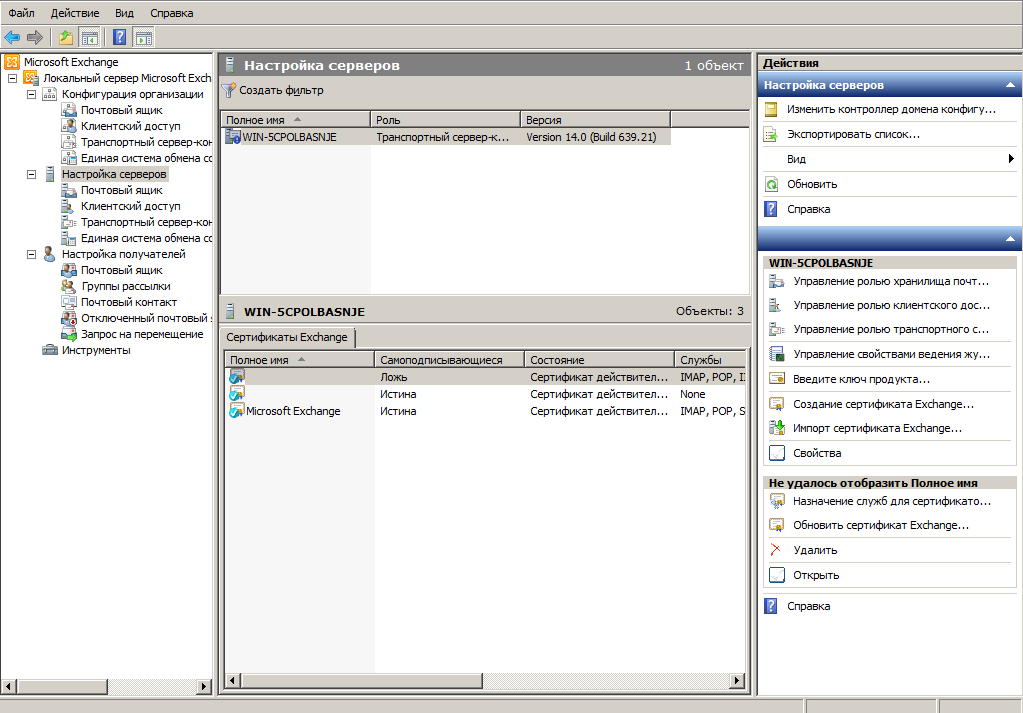The image size is (1023, 713).
Task: Click the blue Help toolbar icon
Action: 119,37
